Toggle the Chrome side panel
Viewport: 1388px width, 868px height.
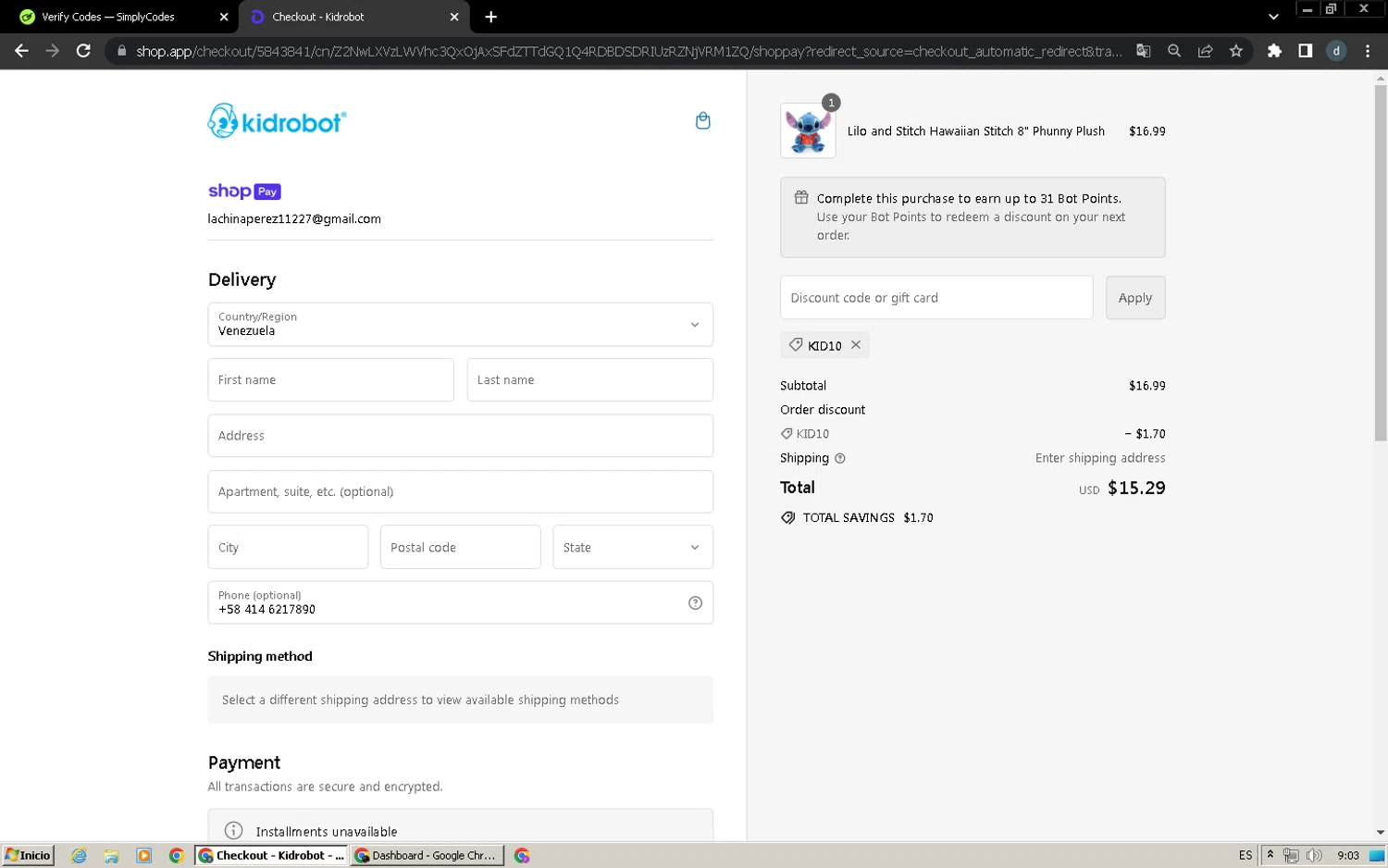[1306, 51]
